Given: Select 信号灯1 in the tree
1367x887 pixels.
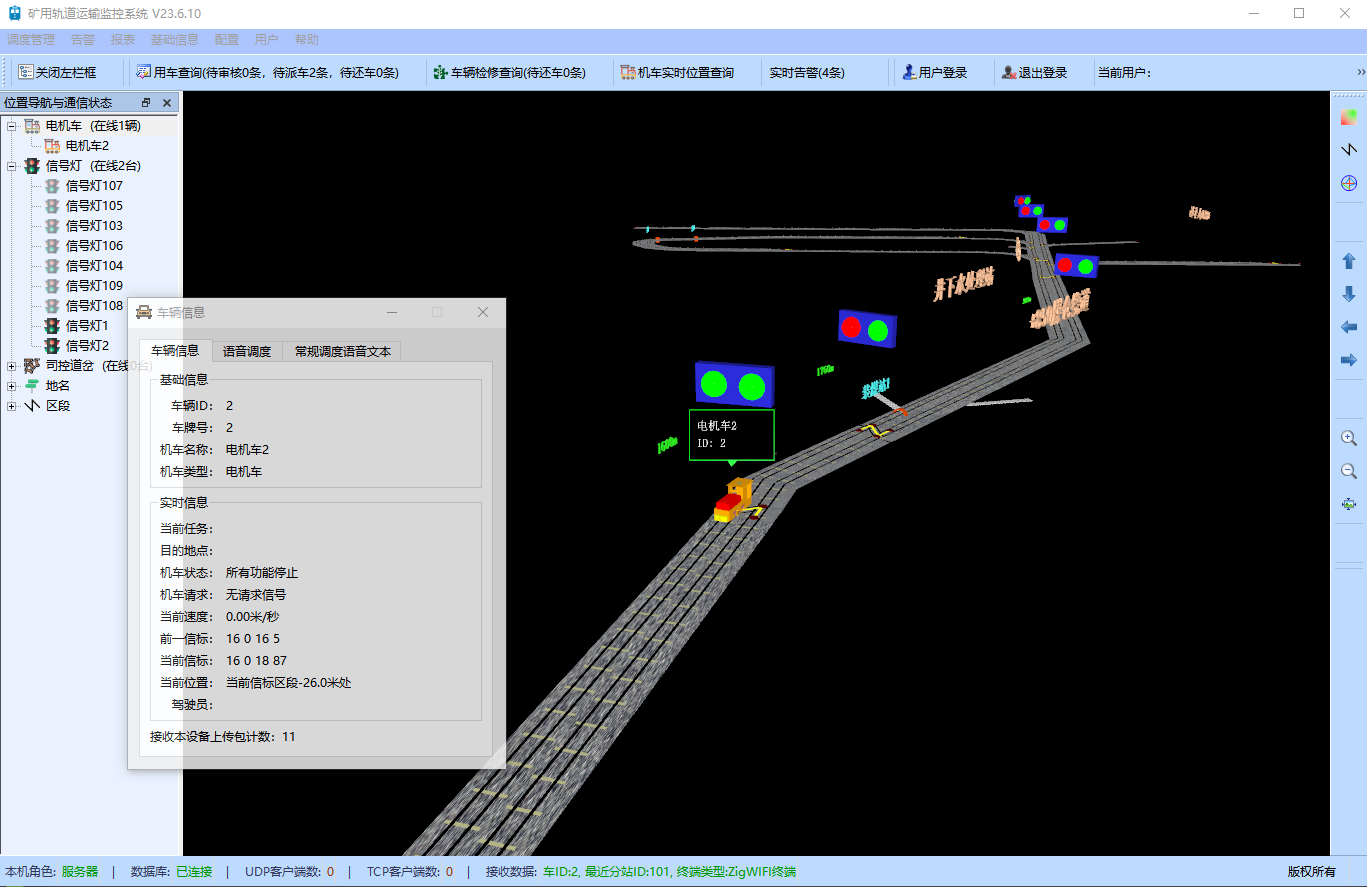Looking at the screenshot, I should [x=86, y=326].
